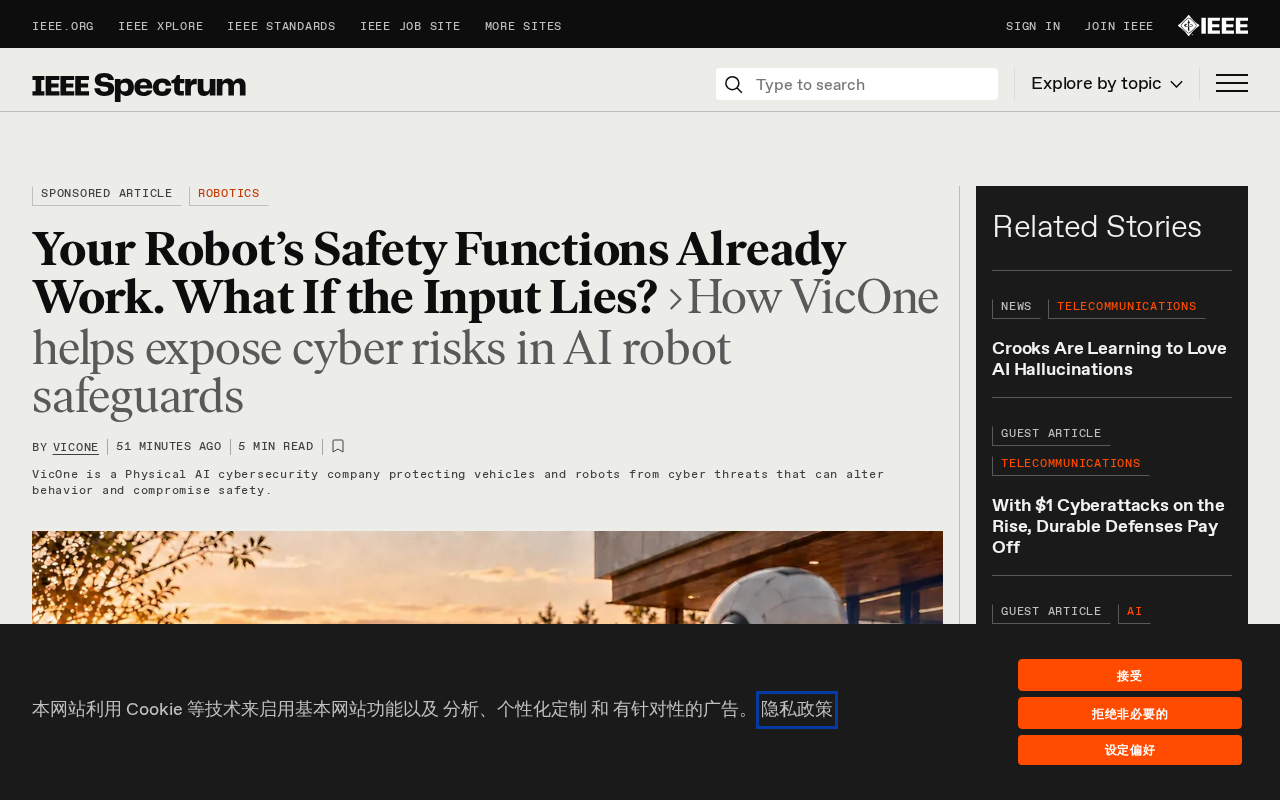Go to IEEE.ORG
The height and width of the screenshot is (800, 1280).
pyautogui.click(x=63, y=27)
